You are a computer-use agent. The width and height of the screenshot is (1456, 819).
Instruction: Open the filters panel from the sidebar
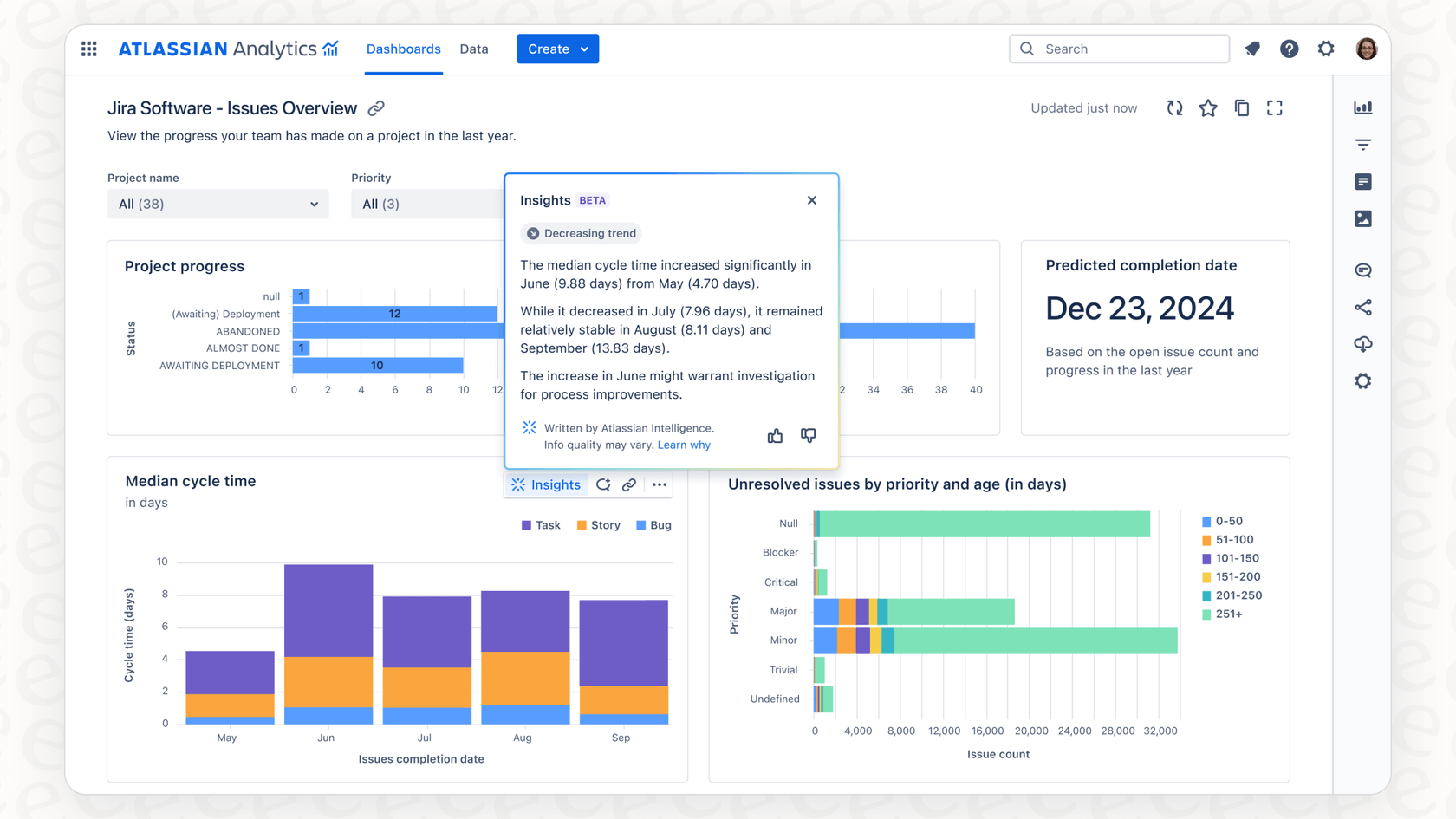[x=1362, y=145]
